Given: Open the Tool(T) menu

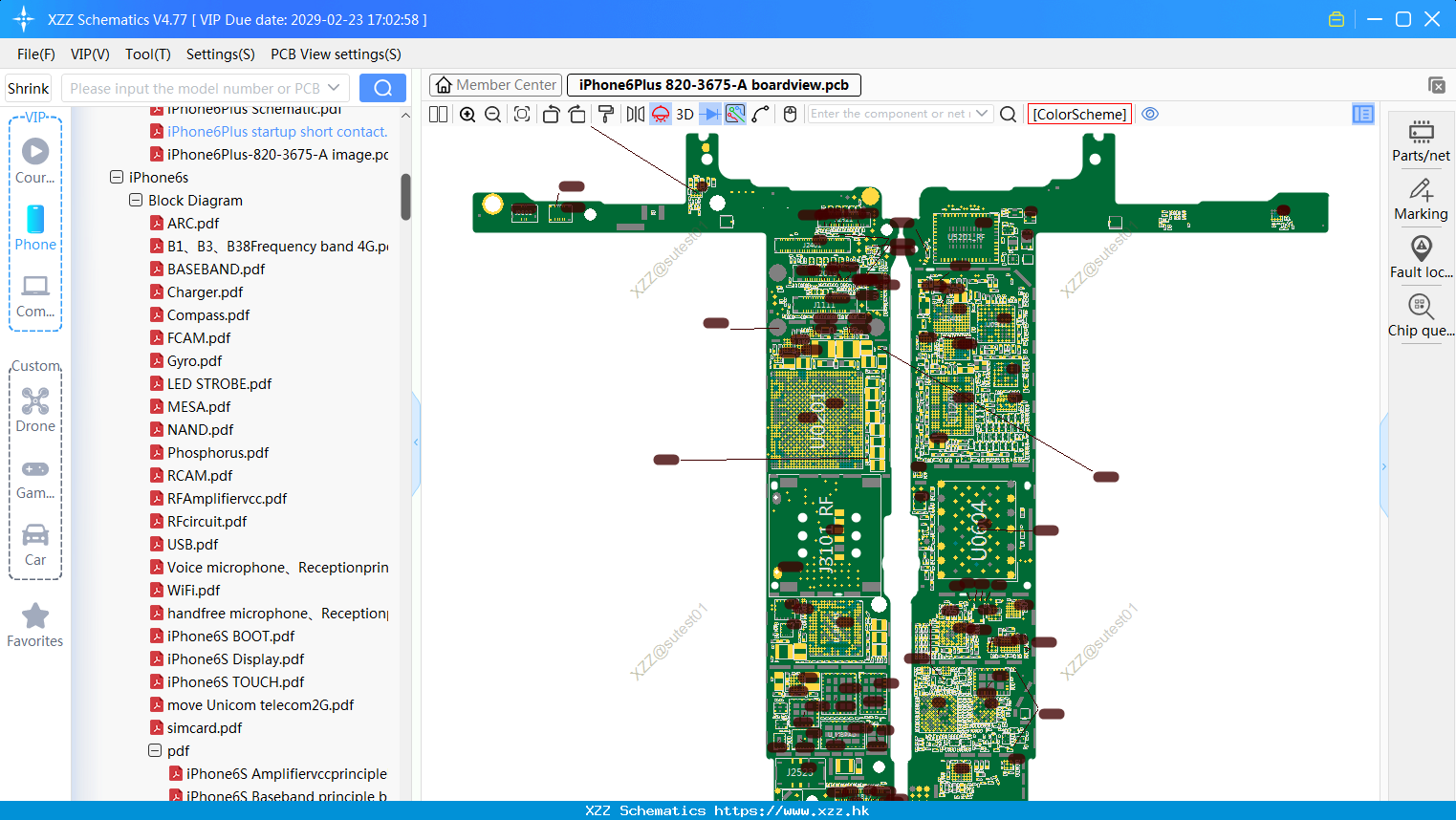Looking at the screenshot, I should click(147, 54).
